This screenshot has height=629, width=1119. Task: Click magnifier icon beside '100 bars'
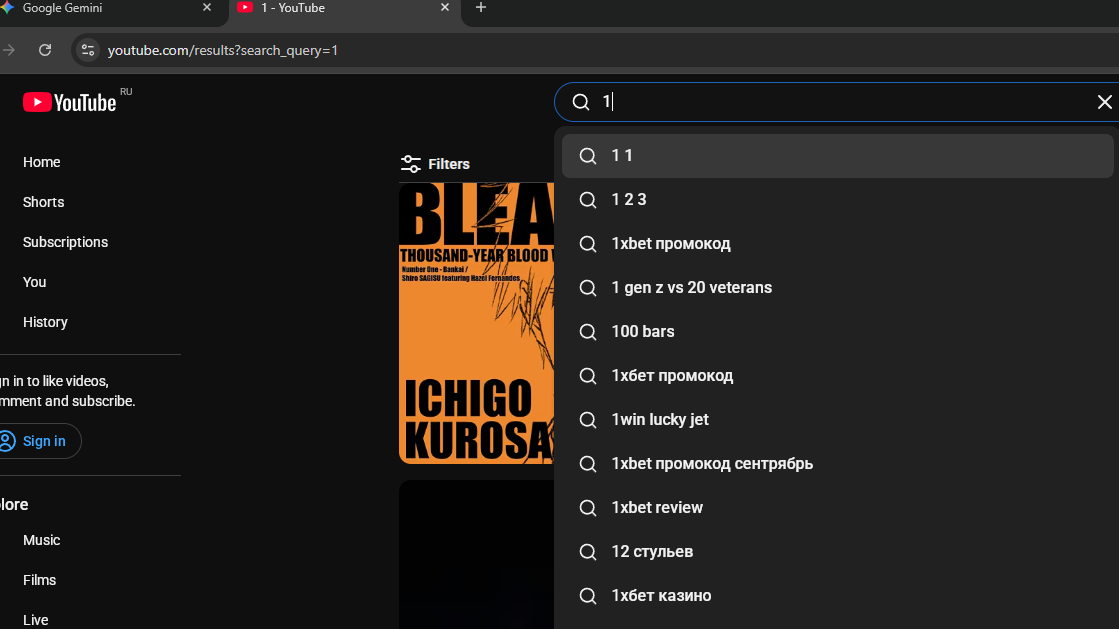(588, 332)
